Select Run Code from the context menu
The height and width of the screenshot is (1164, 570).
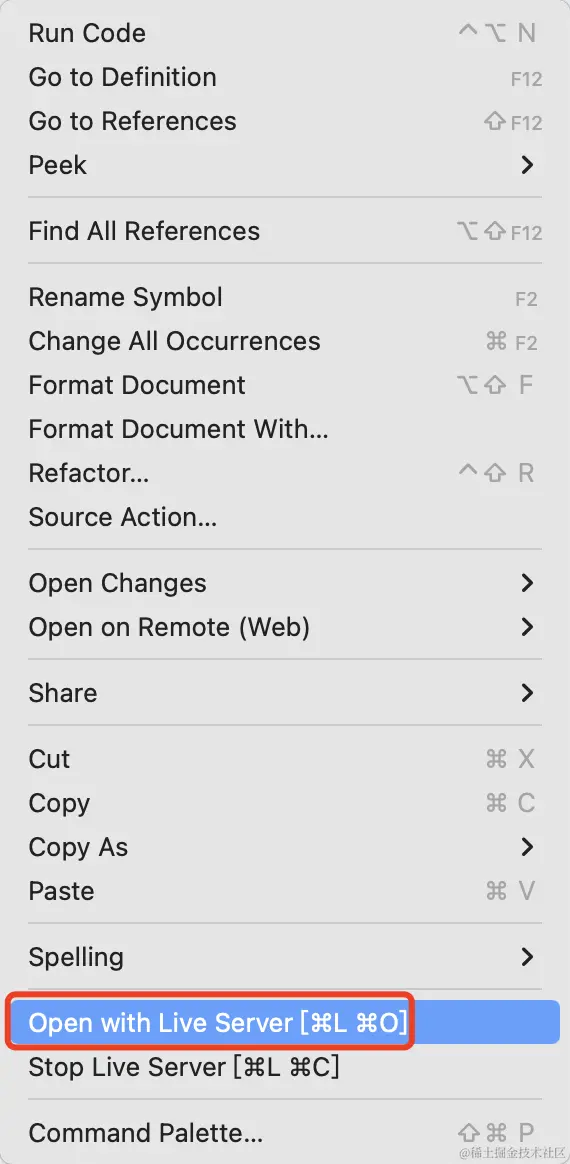coord(285,33)
